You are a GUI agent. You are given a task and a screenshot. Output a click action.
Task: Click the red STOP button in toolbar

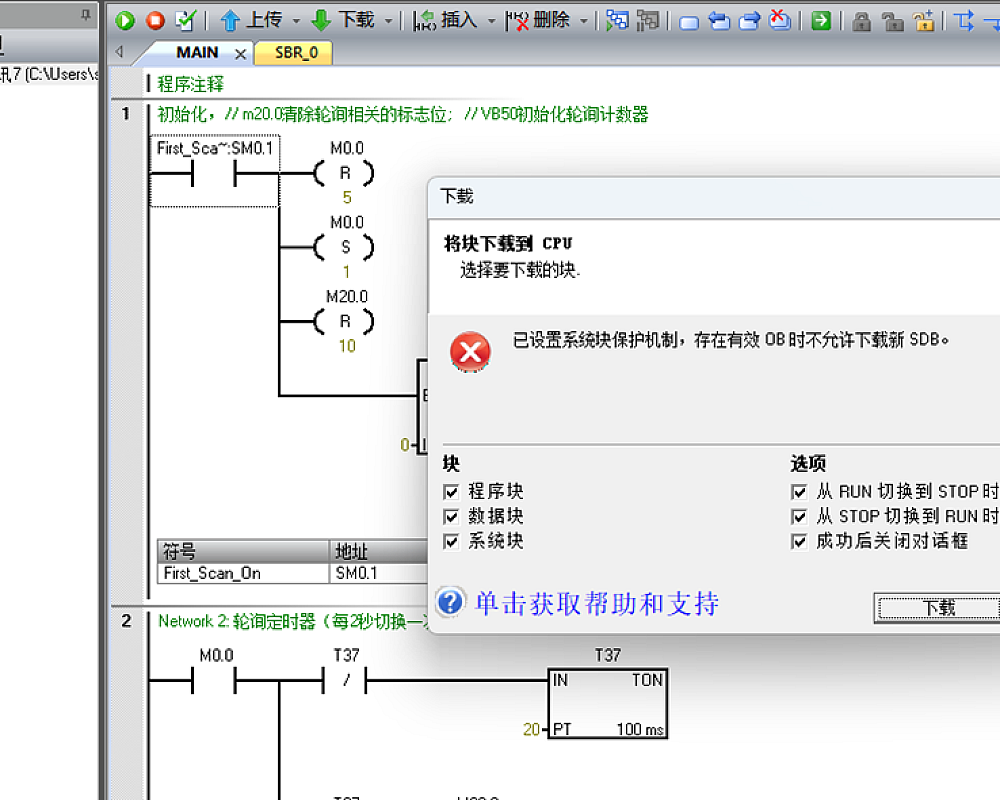pyautogui.click(x=155, y=21)
